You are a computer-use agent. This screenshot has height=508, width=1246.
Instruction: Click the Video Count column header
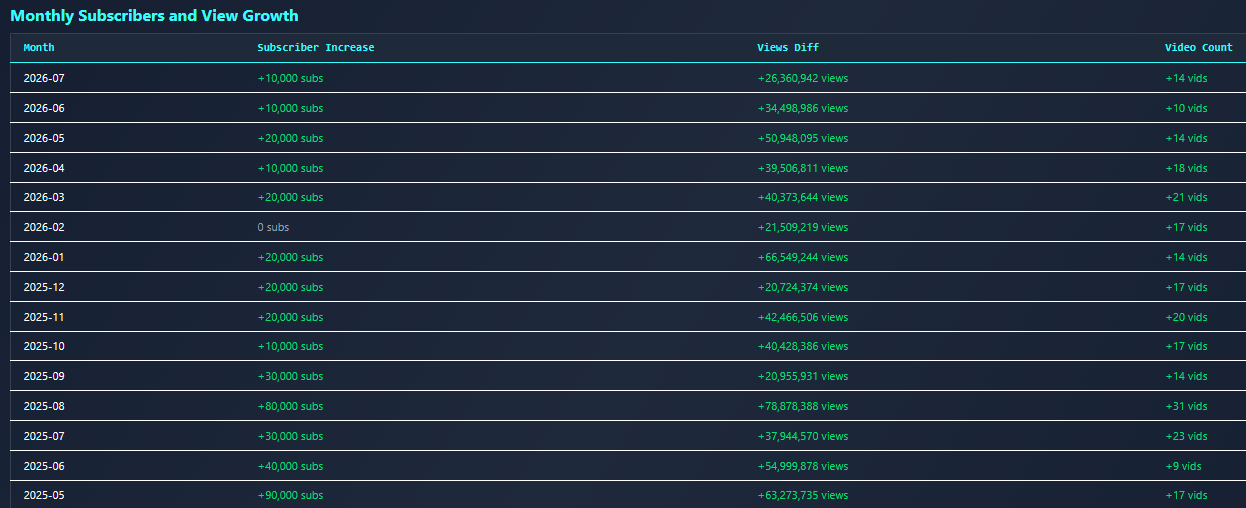[x=1199, y=48]
